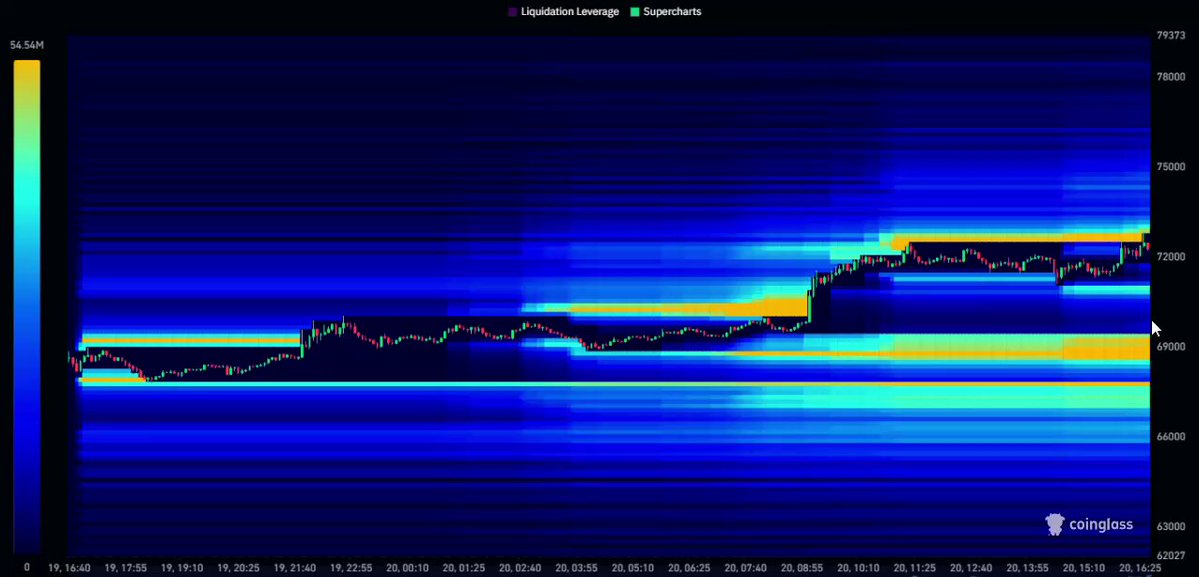
Task: Click the heatmap color scale gradient bar
Action: [27, 306]
